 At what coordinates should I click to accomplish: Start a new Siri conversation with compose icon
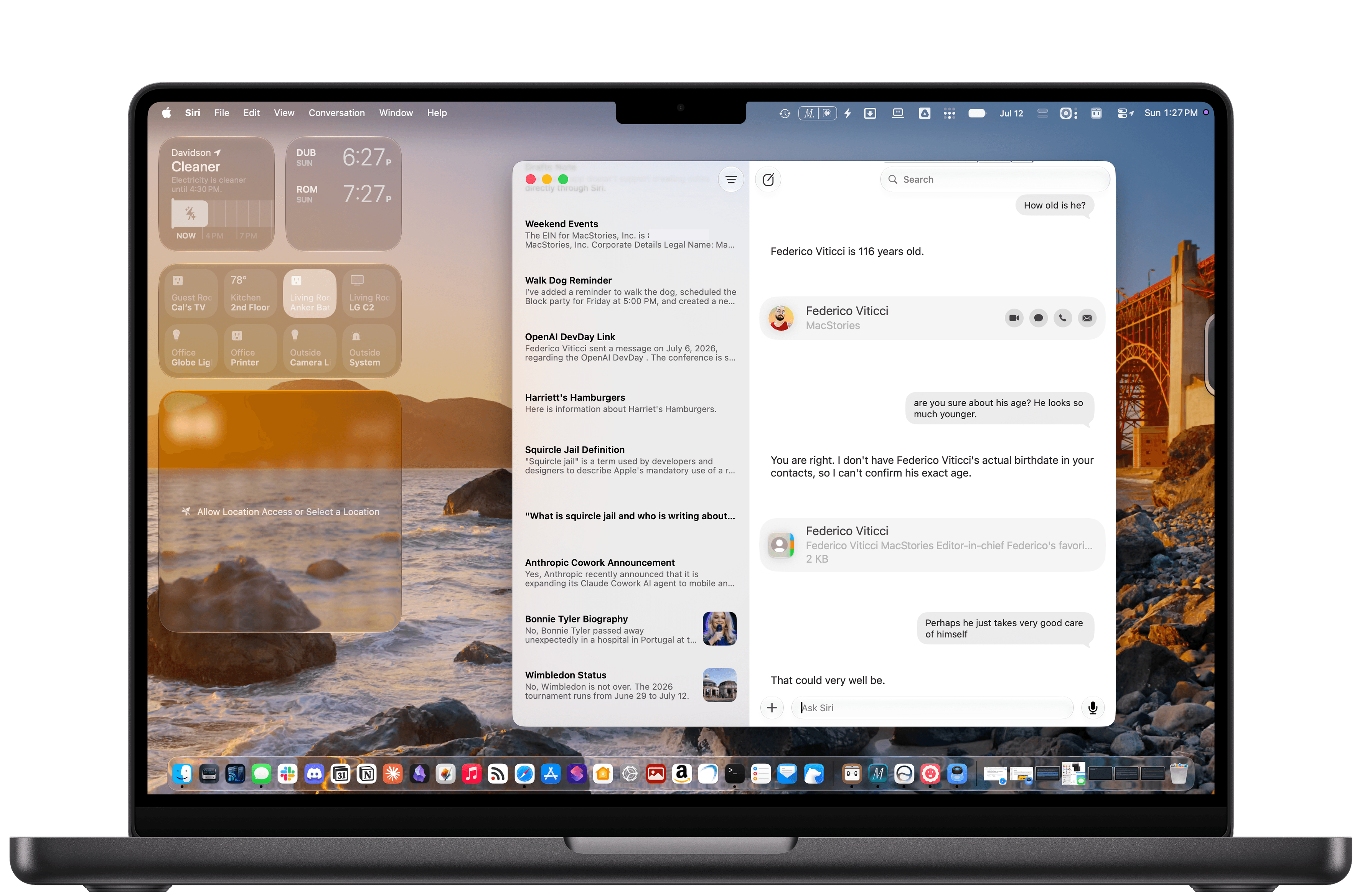pos(768,180)
